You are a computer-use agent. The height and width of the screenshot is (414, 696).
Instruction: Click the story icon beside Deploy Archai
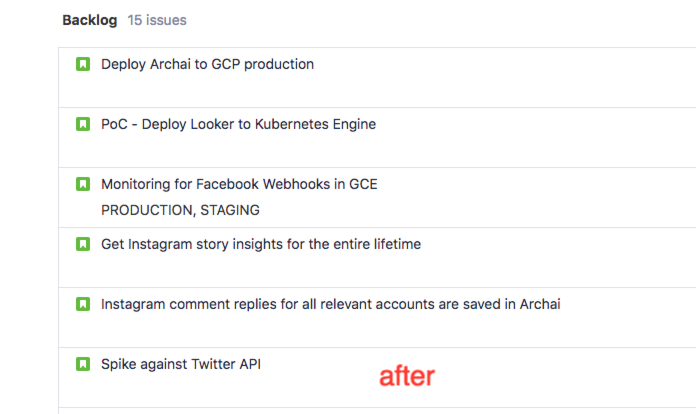(83, 64)
